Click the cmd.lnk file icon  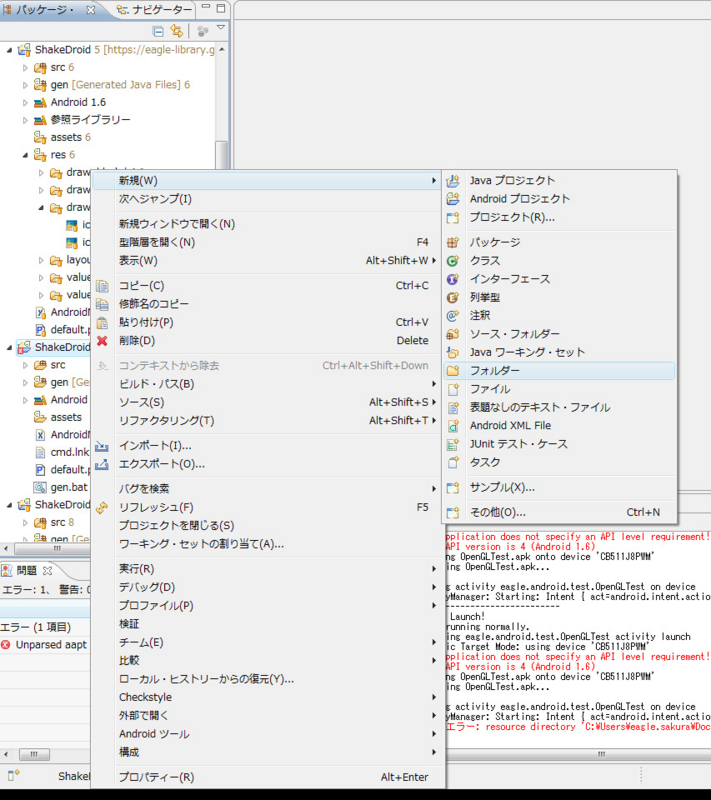tap(40, 453)
